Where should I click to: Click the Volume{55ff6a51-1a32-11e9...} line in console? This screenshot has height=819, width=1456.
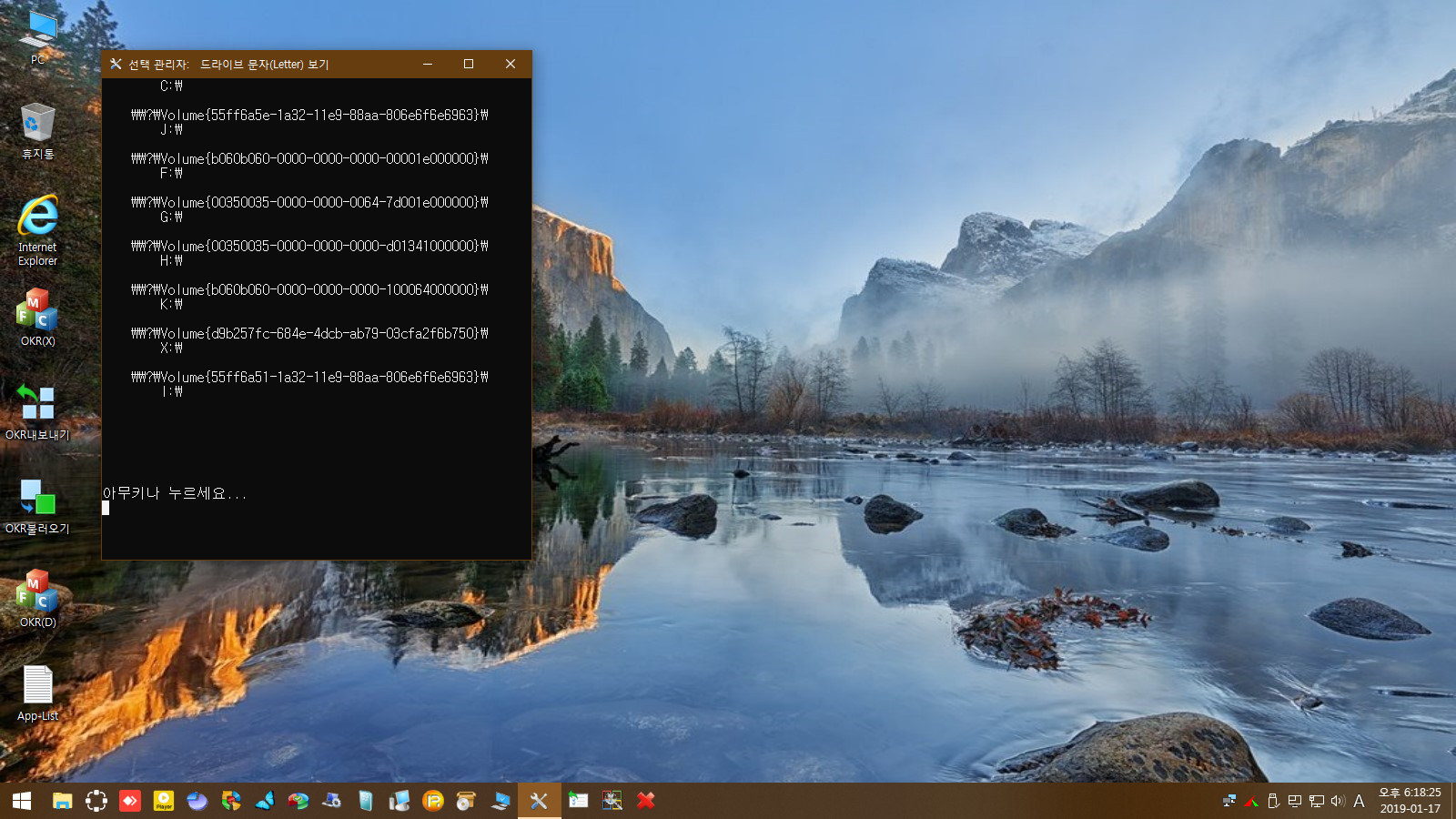(x=309, y=377)
